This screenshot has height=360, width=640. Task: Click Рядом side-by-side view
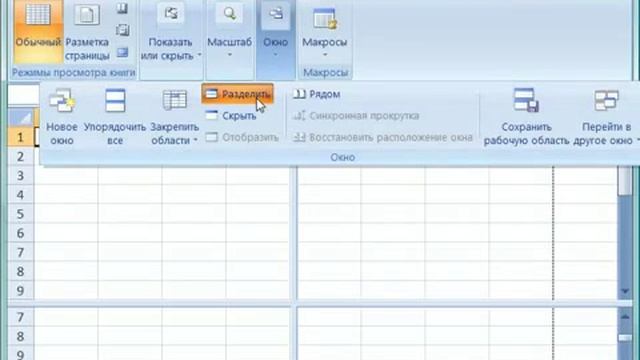click(x=317, y=94)
